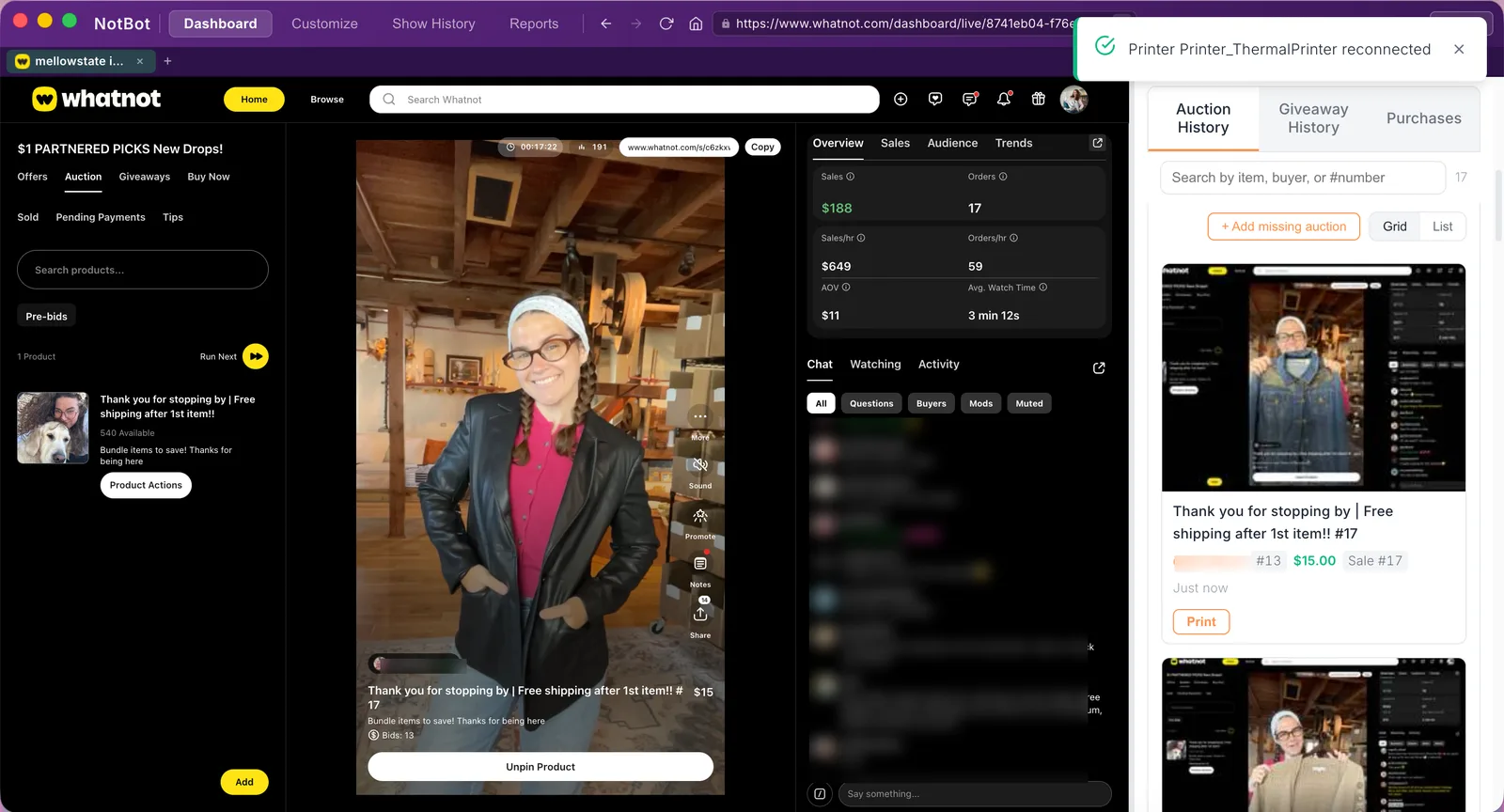Click the forward navigation arrow in NotBot toolbar
The width and height of the screenshot is (1504, 812).
(635, 23)
